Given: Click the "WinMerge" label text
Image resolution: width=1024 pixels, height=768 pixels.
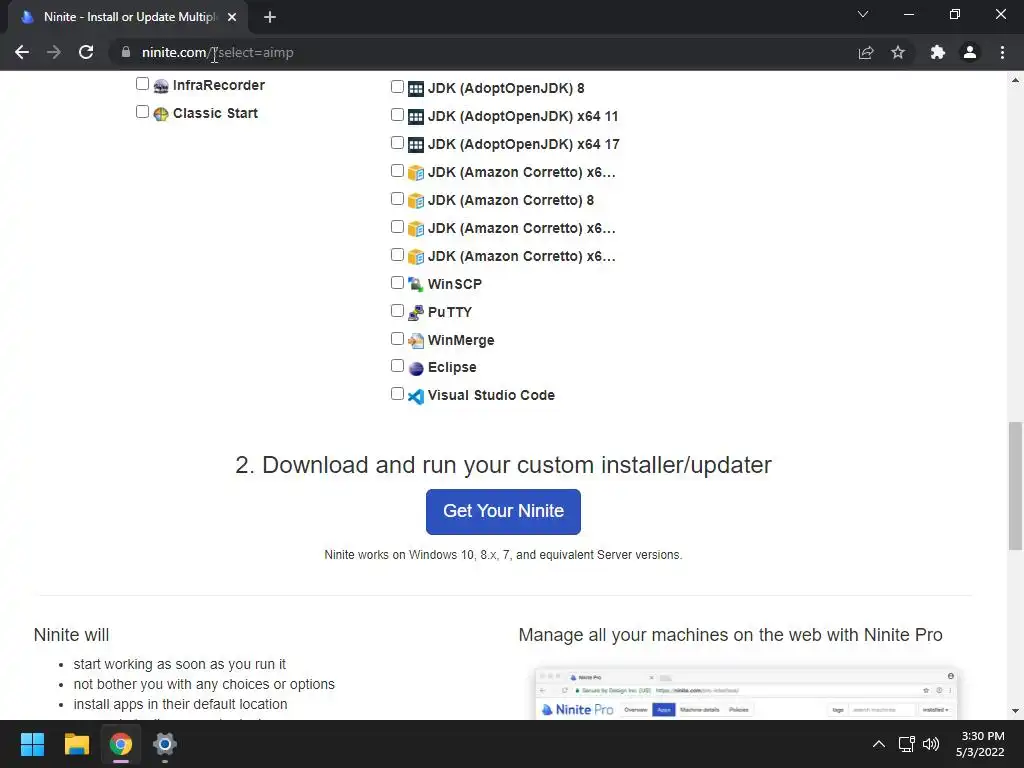Looking at the screenshot, I should click(x=461, y=340).
